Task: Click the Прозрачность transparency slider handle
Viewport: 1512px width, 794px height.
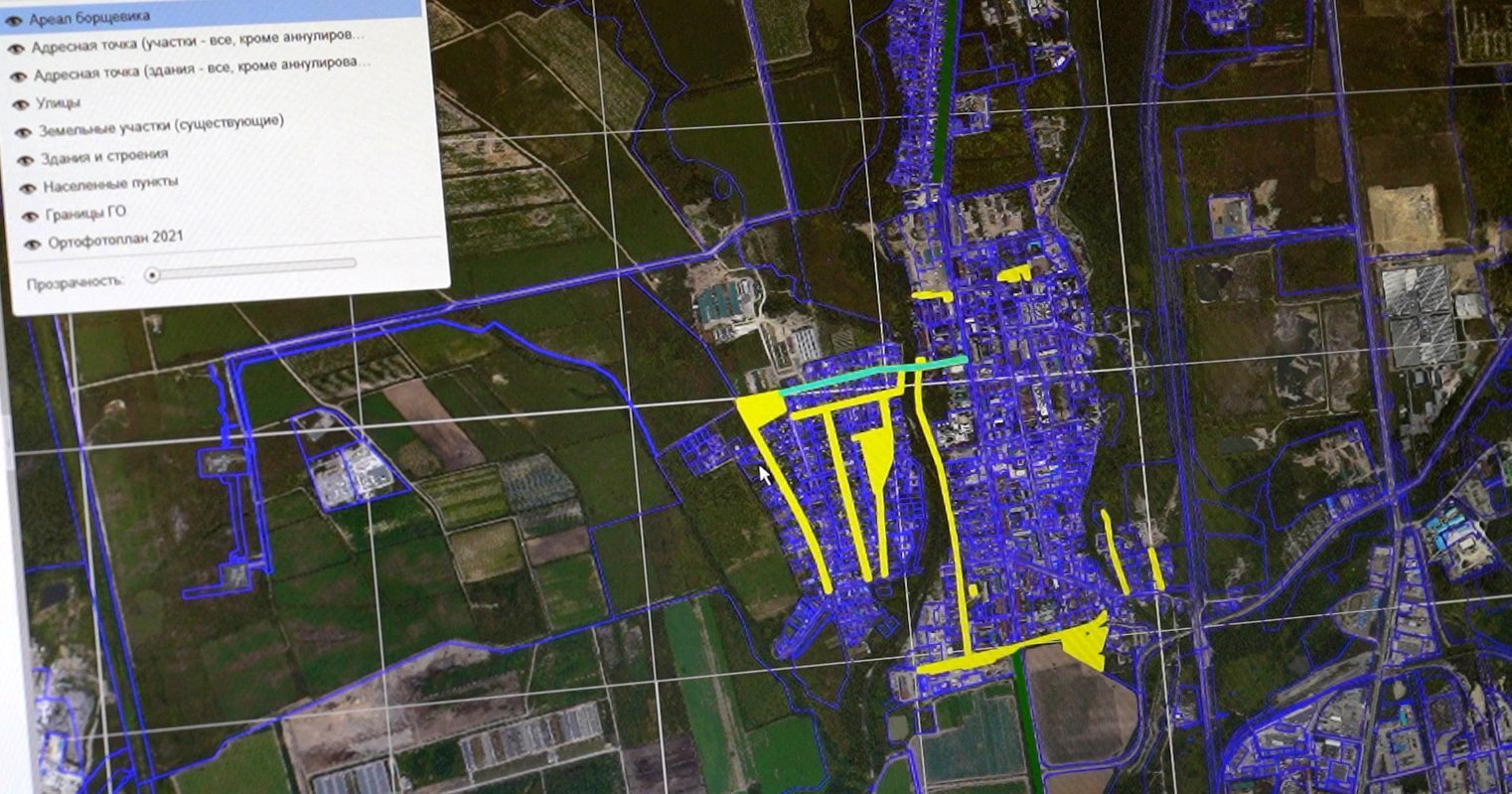Action: tap(152, 274)
